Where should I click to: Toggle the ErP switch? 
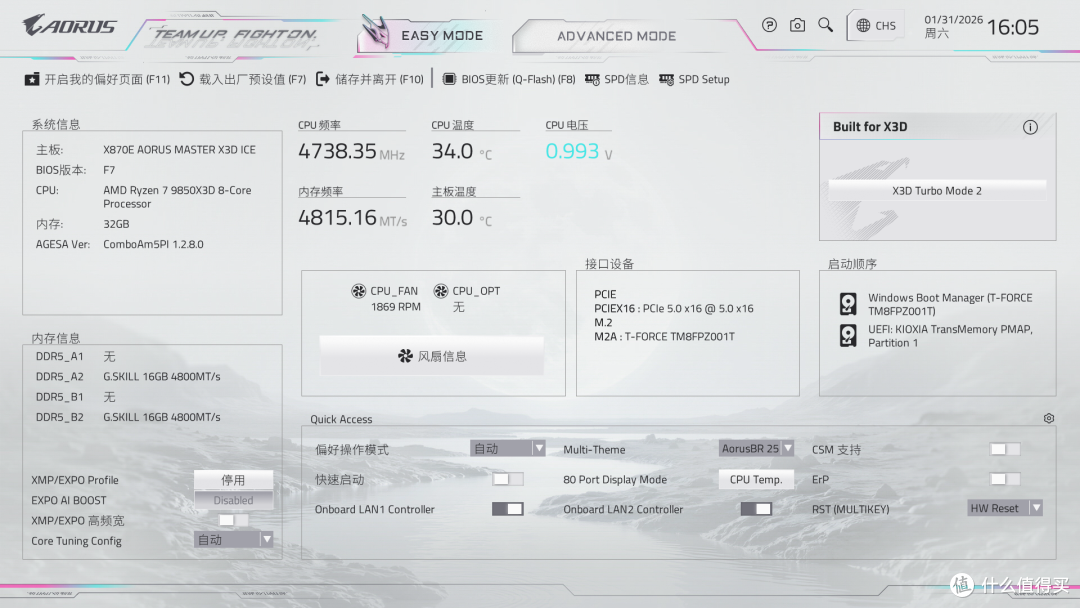coord(1004,479)
